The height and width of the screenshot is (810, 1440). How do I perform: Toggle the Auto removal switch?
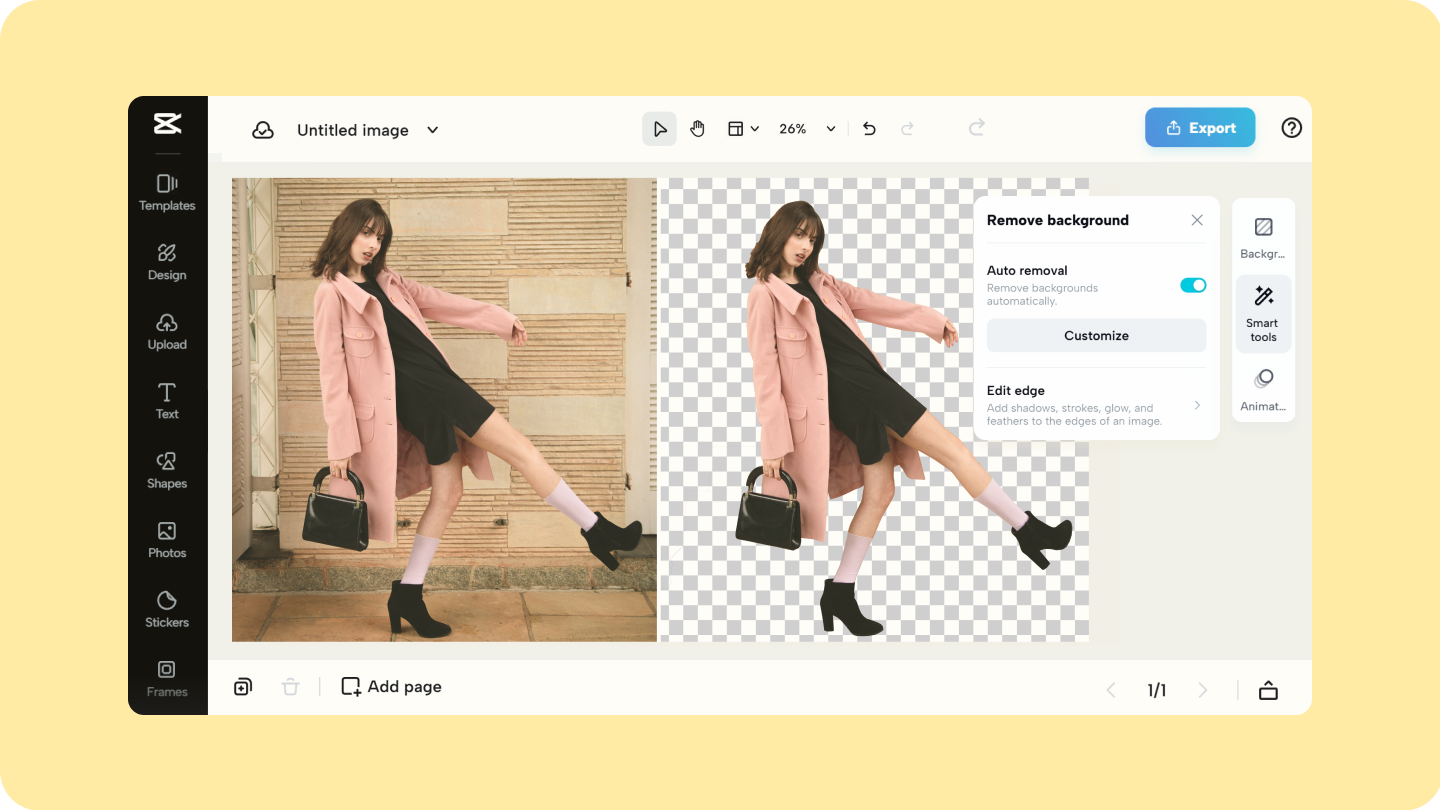(x=1192, y=285)
